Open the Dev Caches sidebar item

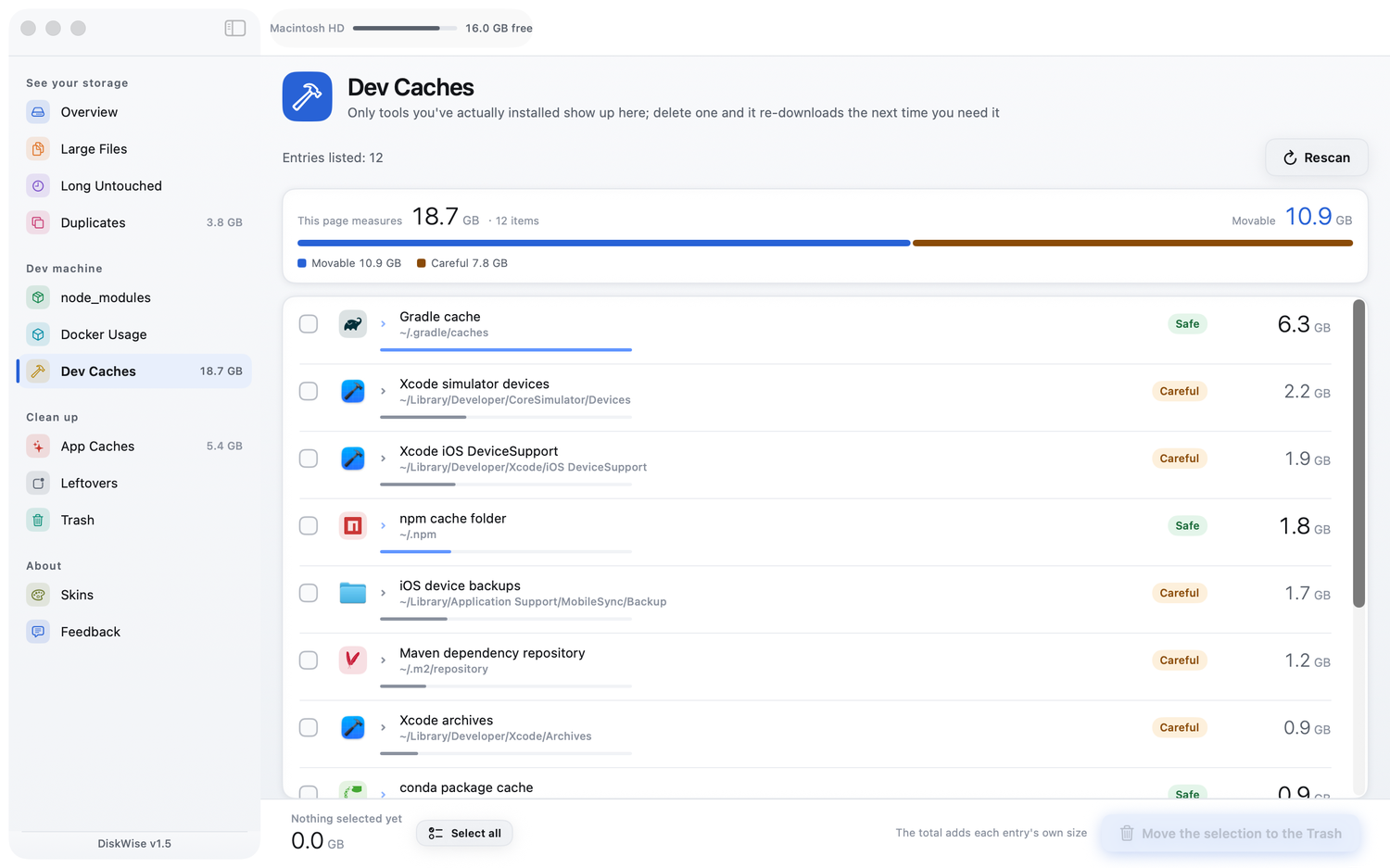pos(134,371)
